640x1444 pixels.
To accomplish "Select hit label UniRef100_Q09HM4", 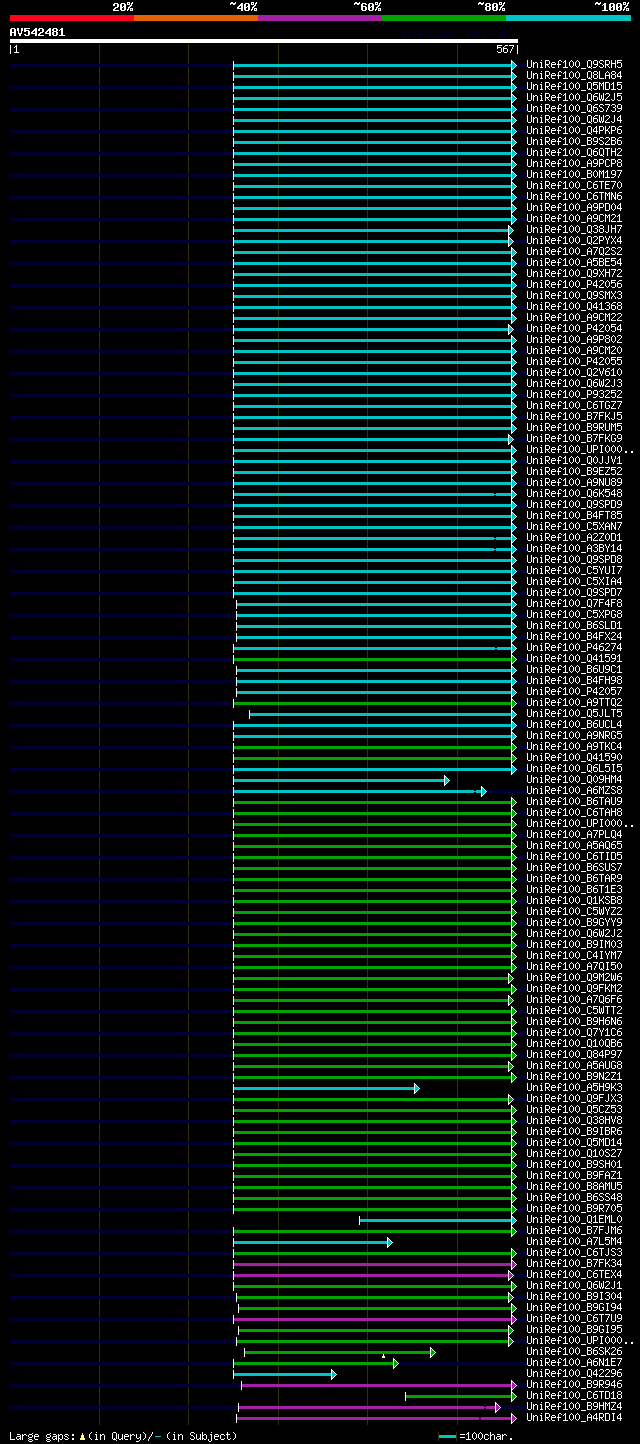I will click(574, 779).
